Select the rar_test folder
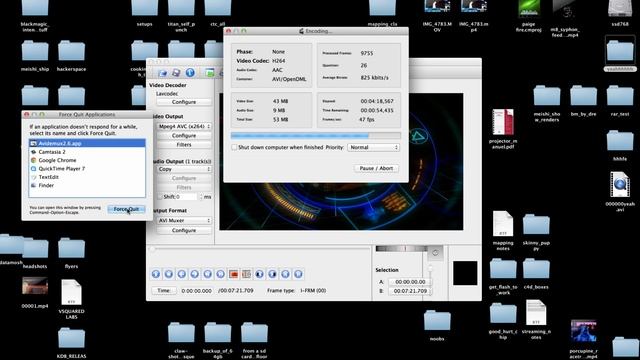Viewport: 640px width, 360px height. (620, 96)
